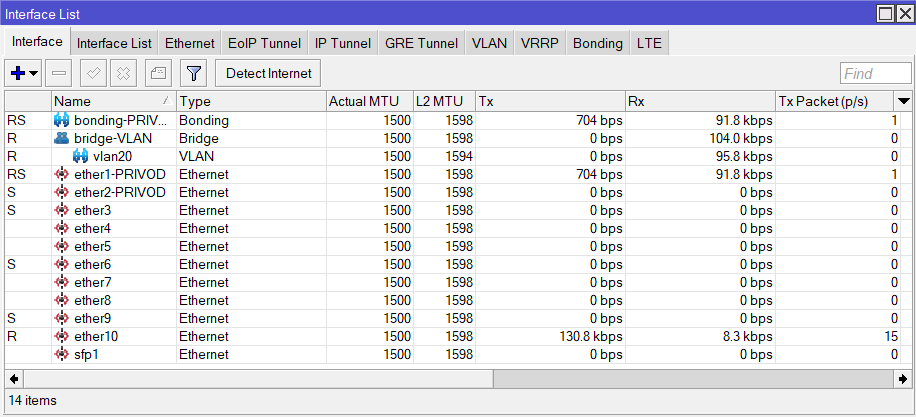
Task: Click the sfp1 interface icon
Action: (62, 354)
